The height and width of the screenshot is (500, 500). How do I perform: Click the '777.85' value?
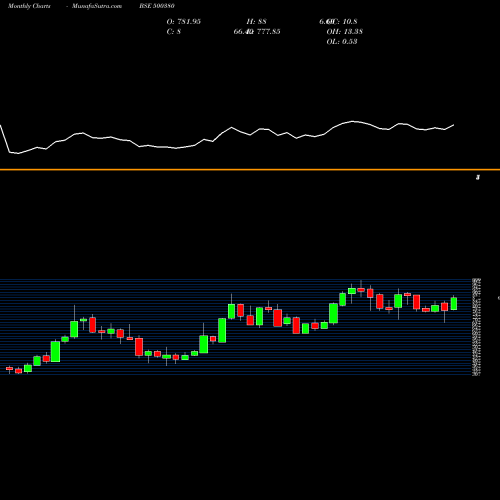[x=268, y=32]
